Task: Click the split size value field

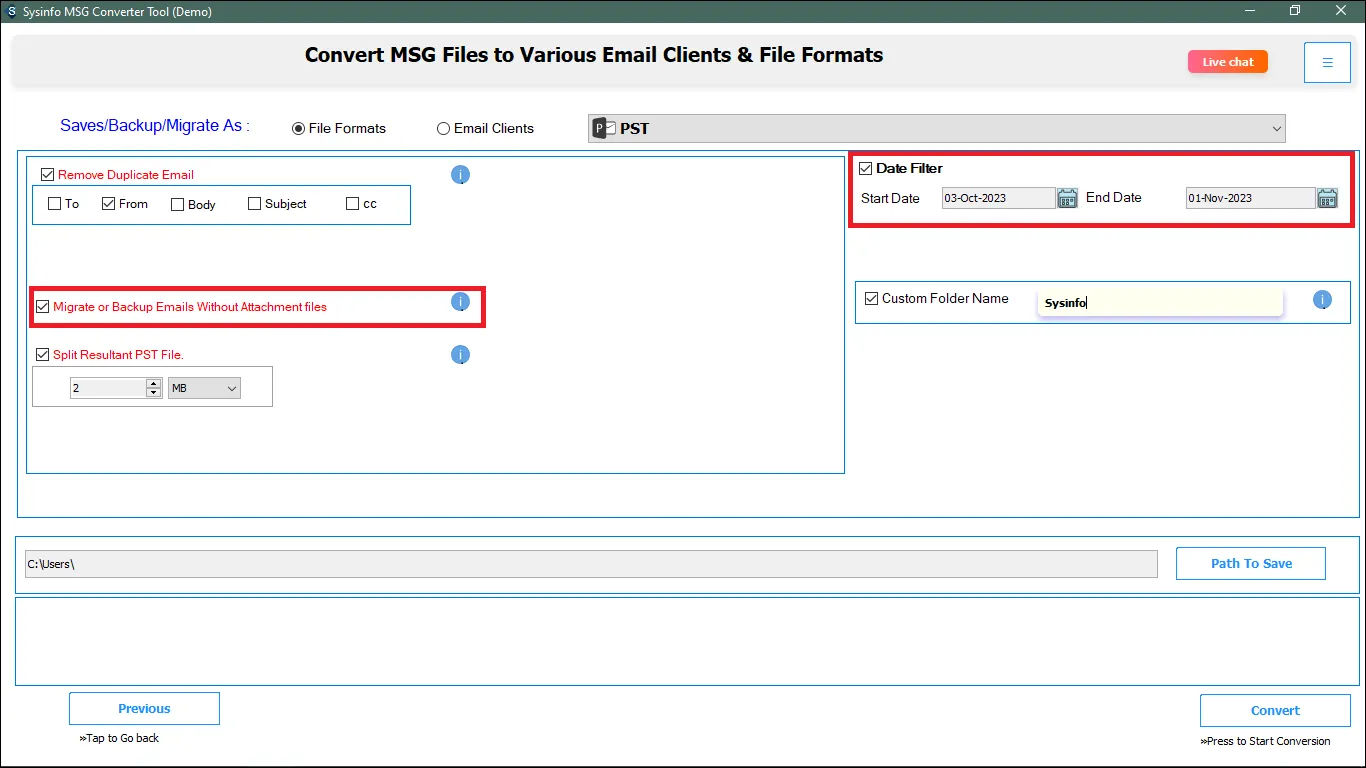Action: tap(108, 388)
